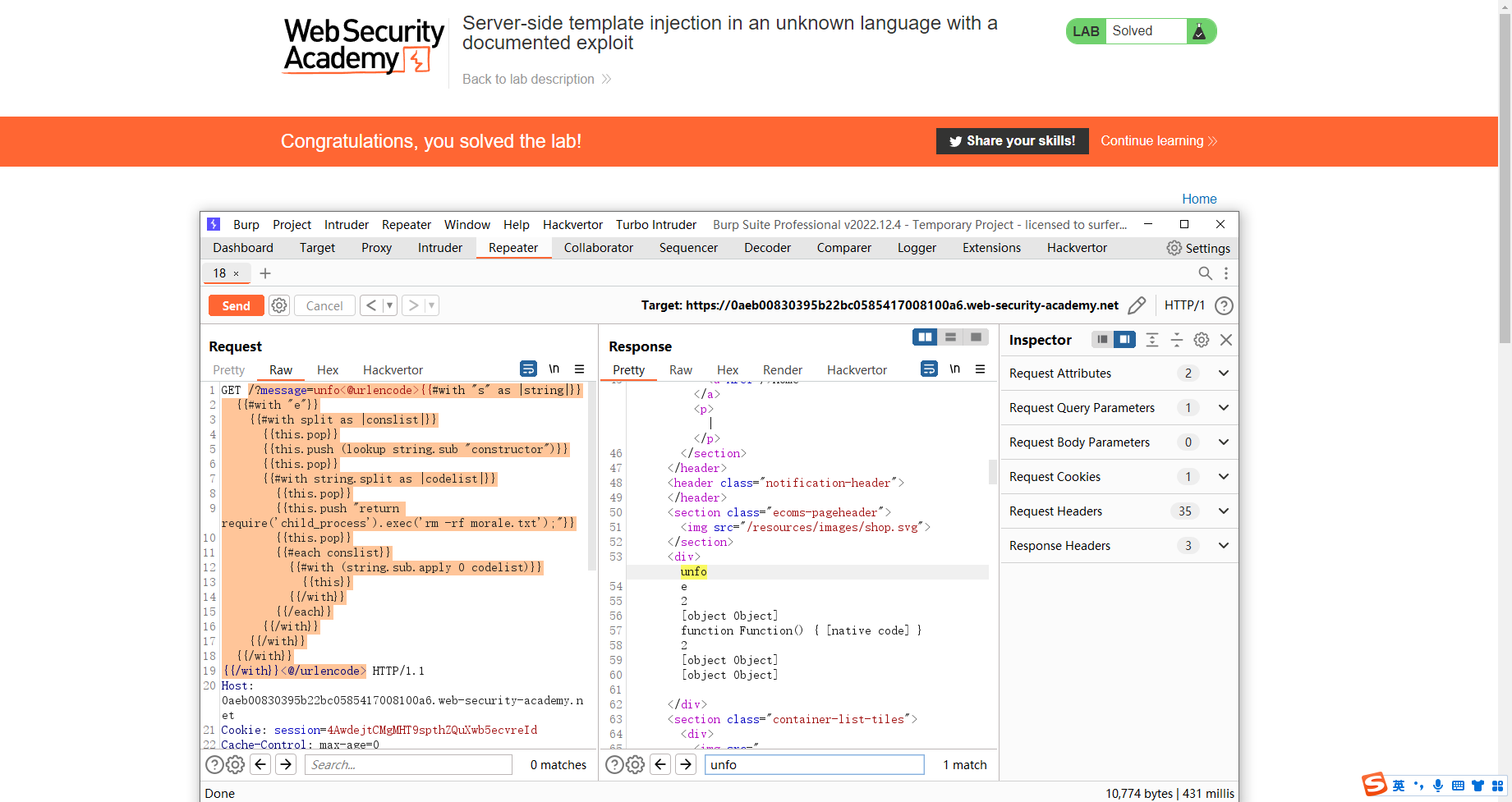The height and width of the screenshot is (802, 1512).
Task: Open response search help icon
Action: pyautogui.click(x=614, y=765)
